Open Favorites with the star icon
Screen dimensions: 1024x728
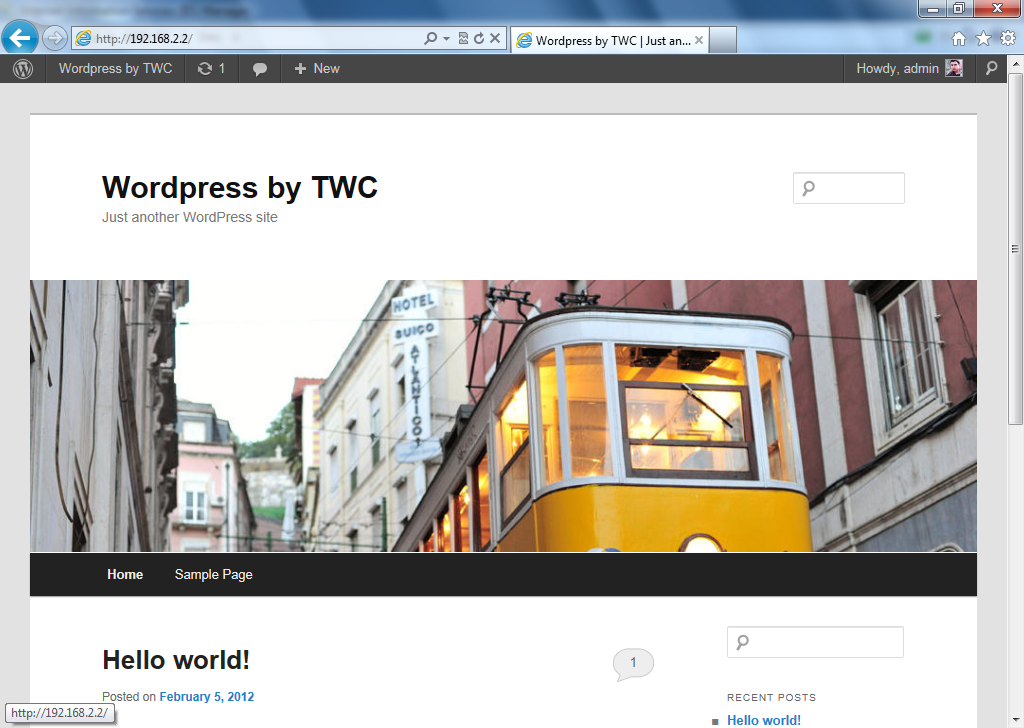point(983,39)
